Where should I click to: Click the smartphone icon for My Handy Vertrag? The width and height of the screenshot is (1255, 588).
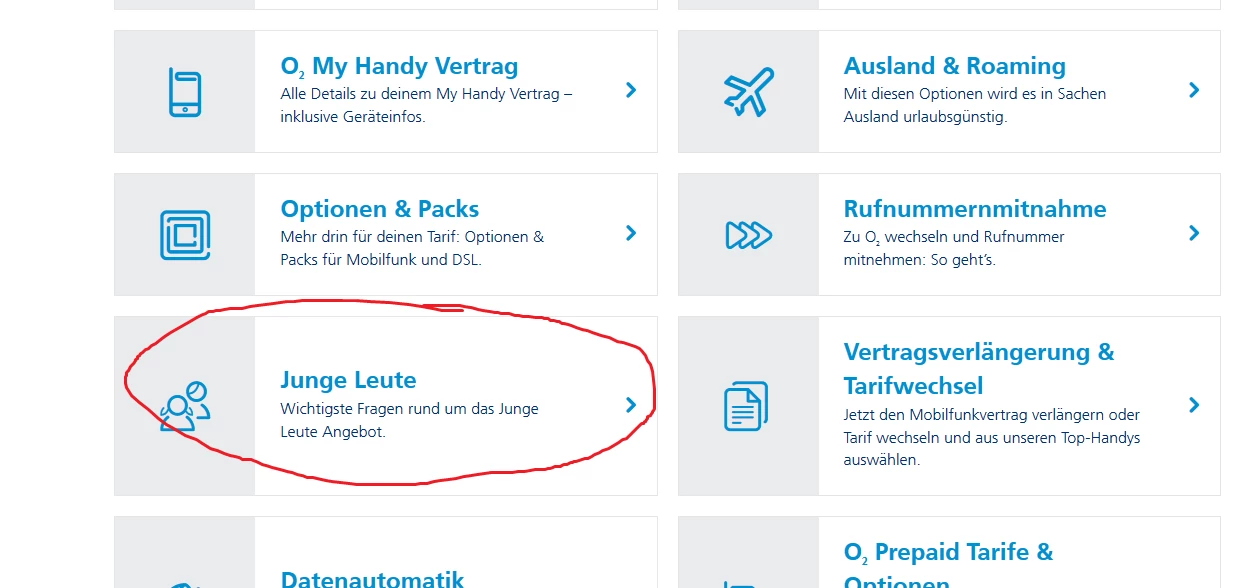coord(185,92)
